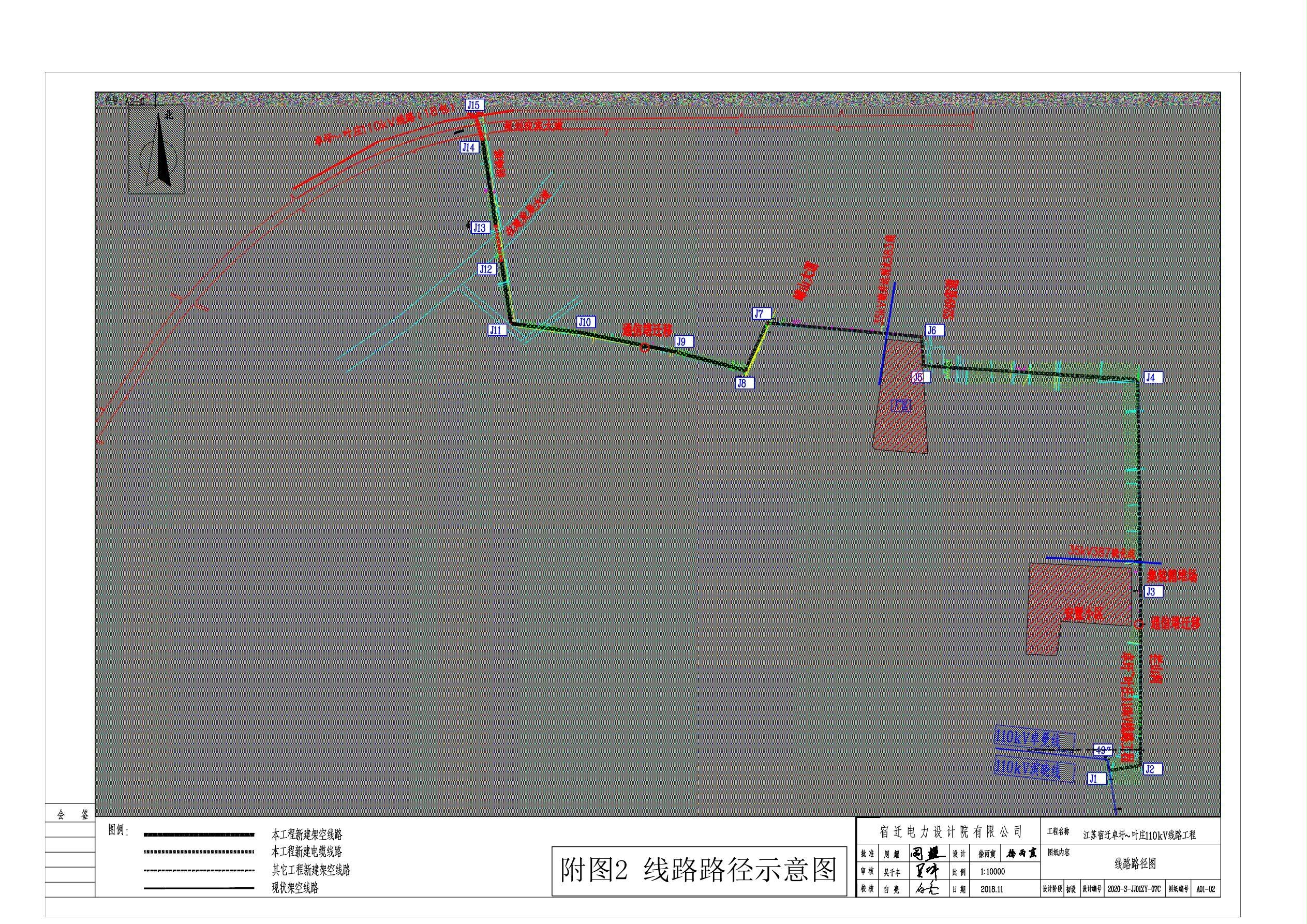Select node label J4

[1152, 378]
